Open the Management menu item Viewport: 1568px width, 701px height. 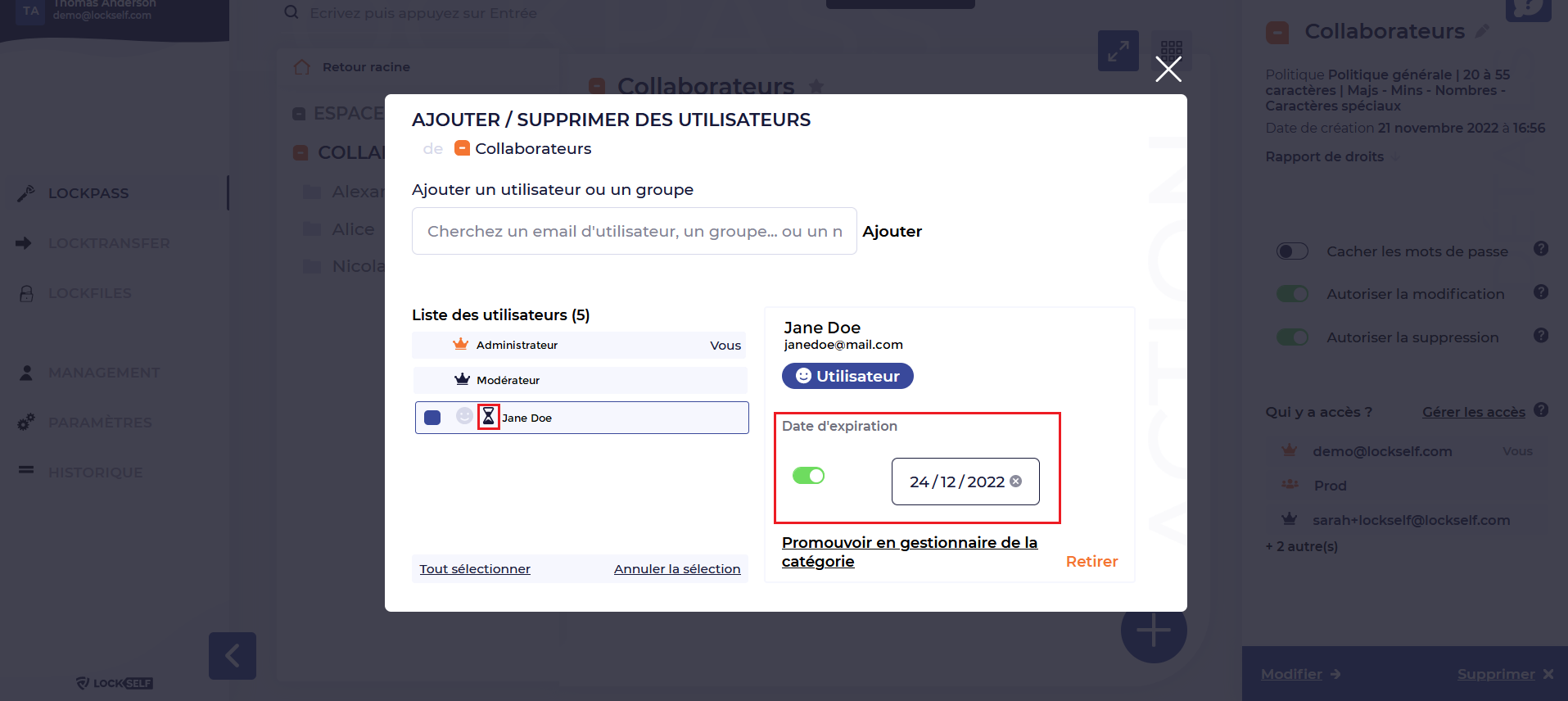104,373
